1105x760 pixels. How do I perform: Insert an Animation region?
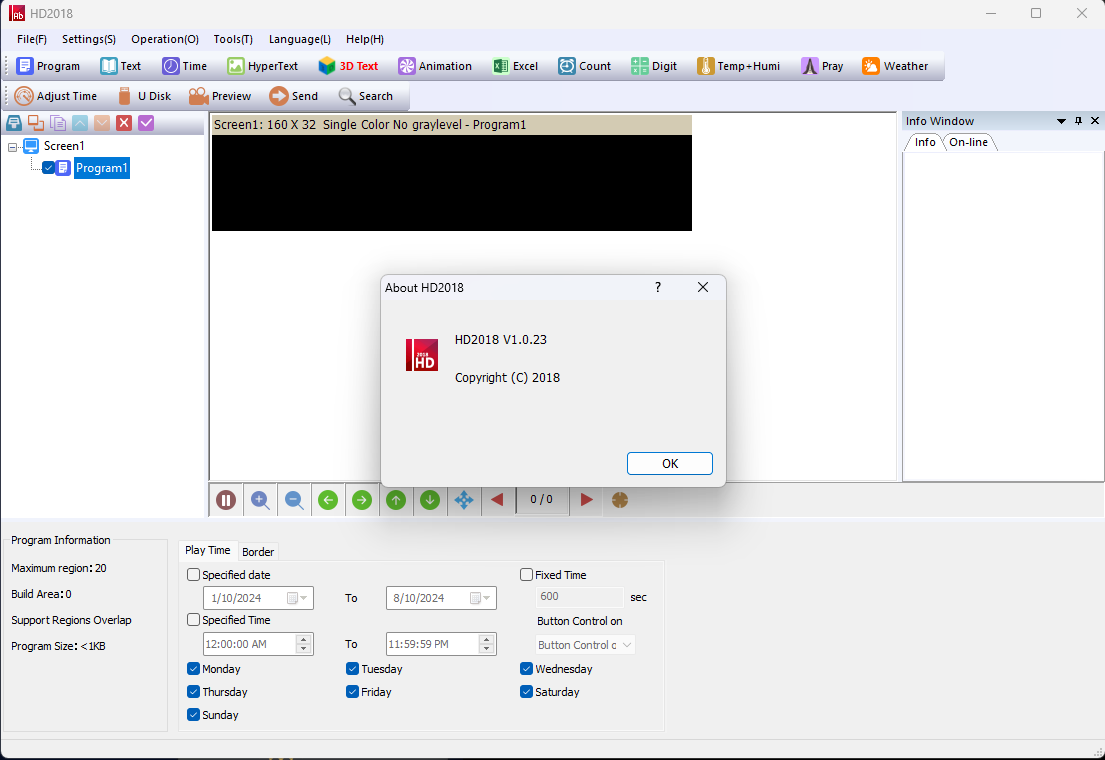(435, 66)
